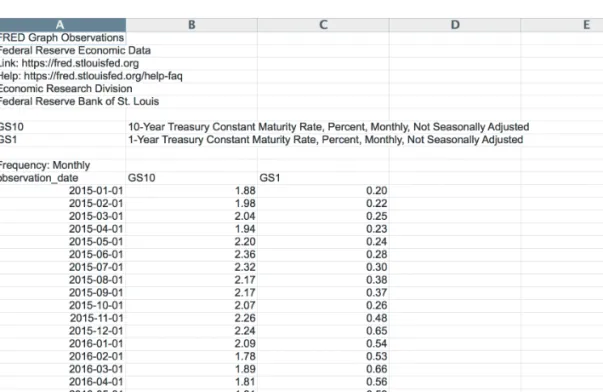
Task: Select date cell 2016-03-01
Action: tap(63, 369)
